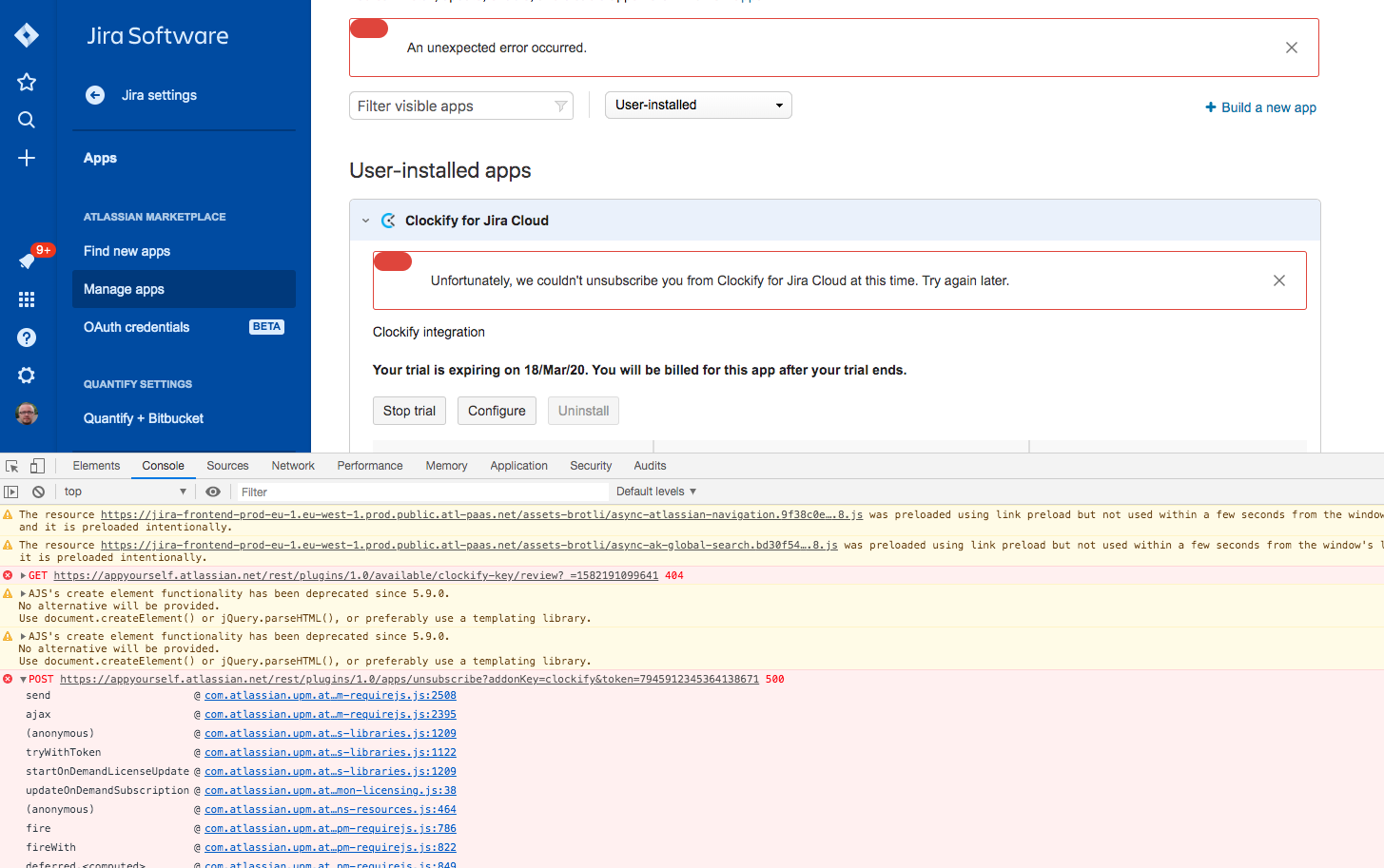Open the console context 'top' dropdown

click(x=125, y=492)
